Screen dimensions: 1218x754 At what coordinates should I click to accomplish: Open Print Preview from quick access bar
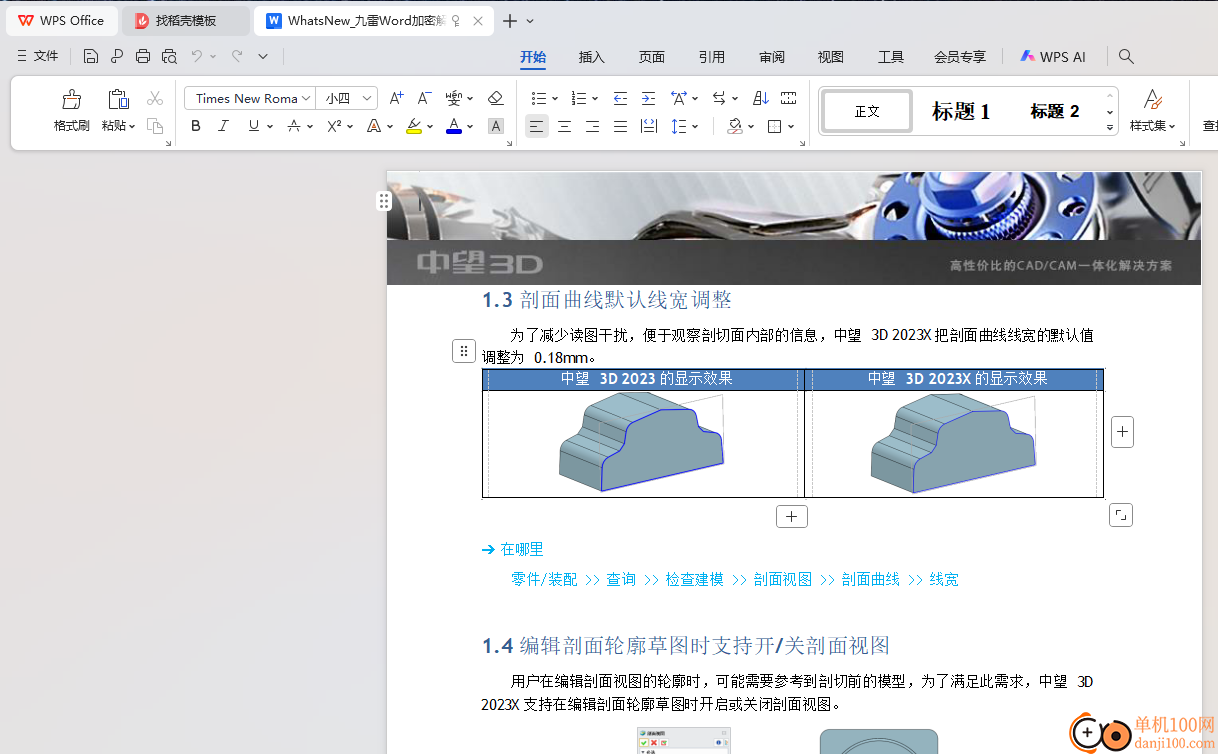(169, 56)
